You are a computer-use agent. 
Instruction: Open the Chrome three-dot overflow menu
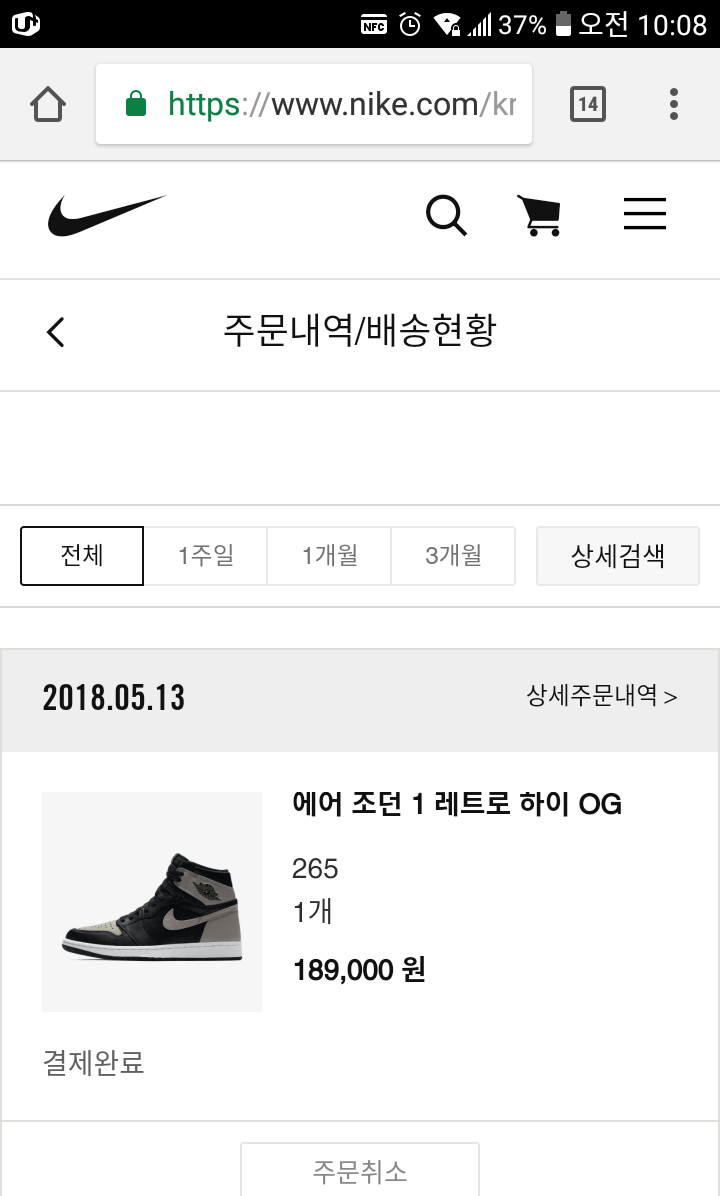[674, 104]
